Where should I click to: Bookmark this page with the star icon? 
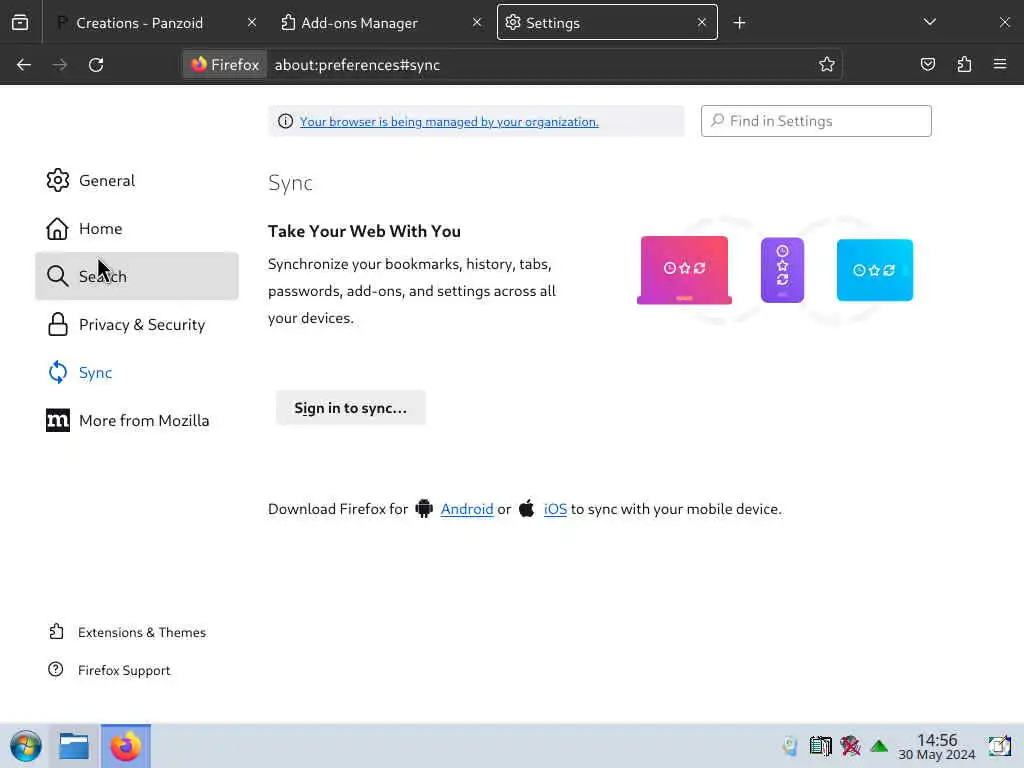tap(827, 64)
